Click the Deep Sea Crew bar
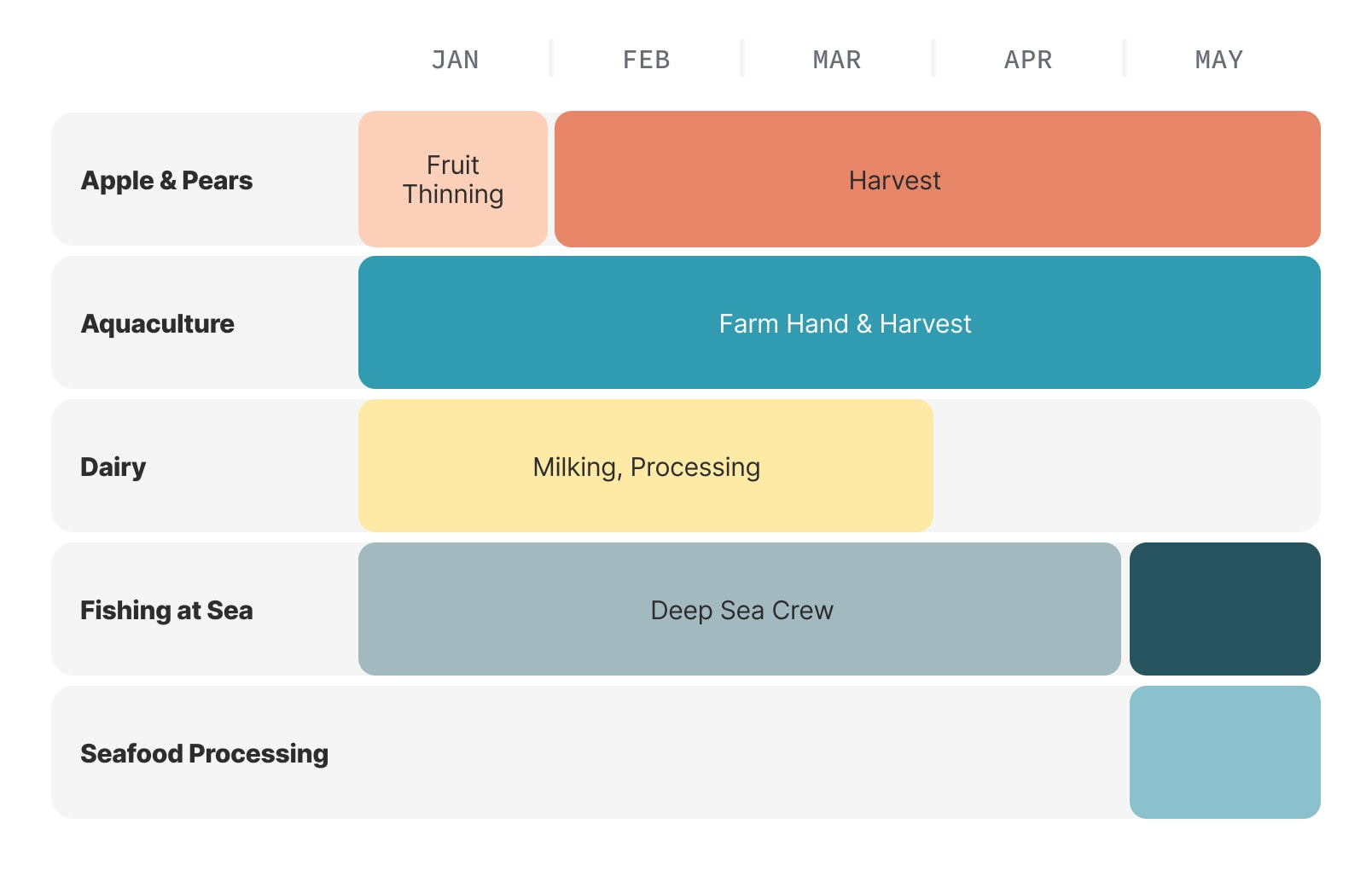Viewport: 1372px width, 870px height. 740,609
